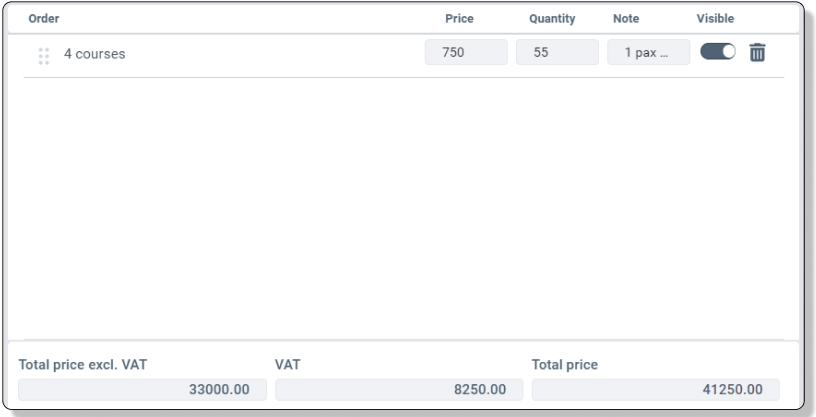Image resolution: width=816 pixels, height=417 pixels.
Task: Click the Quantity column header
Action: point(551,18)
